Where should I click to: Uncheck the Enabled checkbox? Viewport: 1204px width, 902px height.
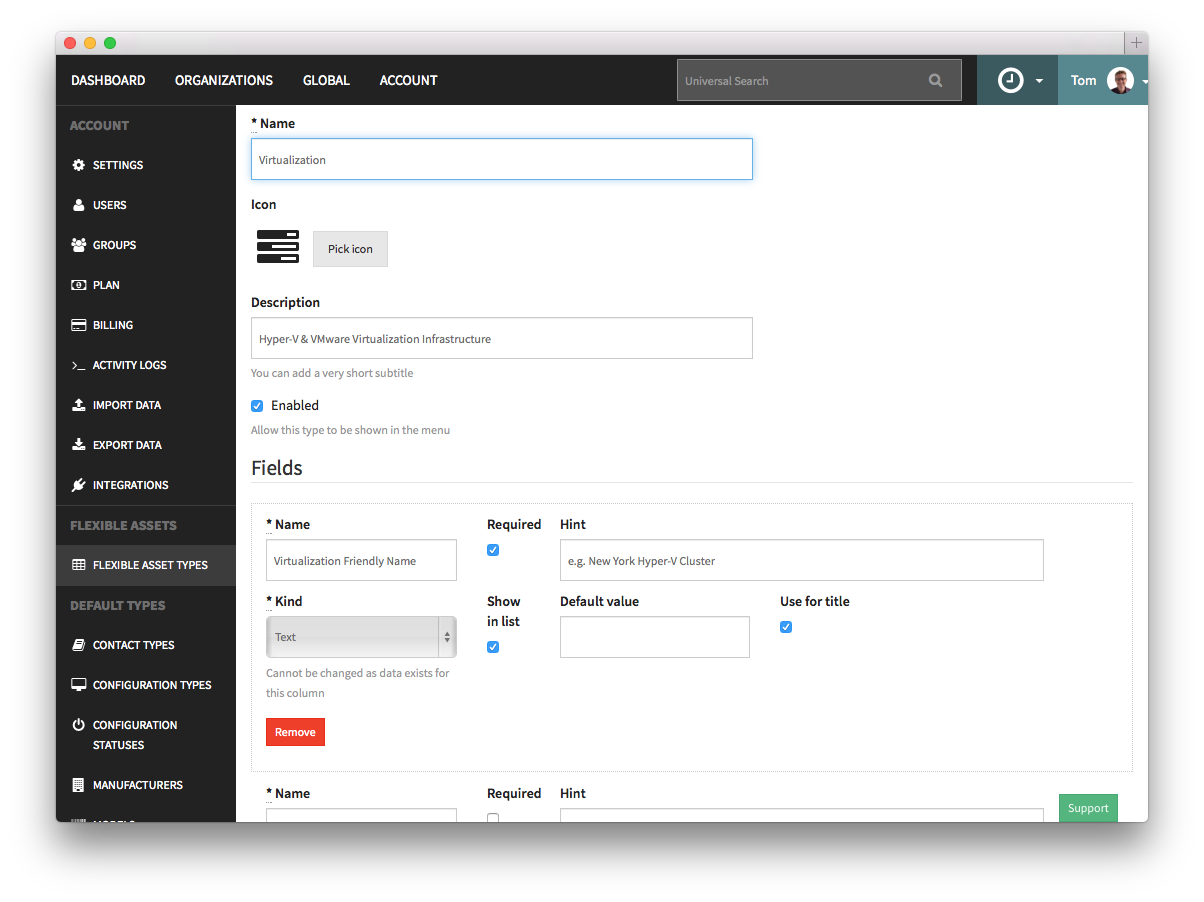coord(257,406)
